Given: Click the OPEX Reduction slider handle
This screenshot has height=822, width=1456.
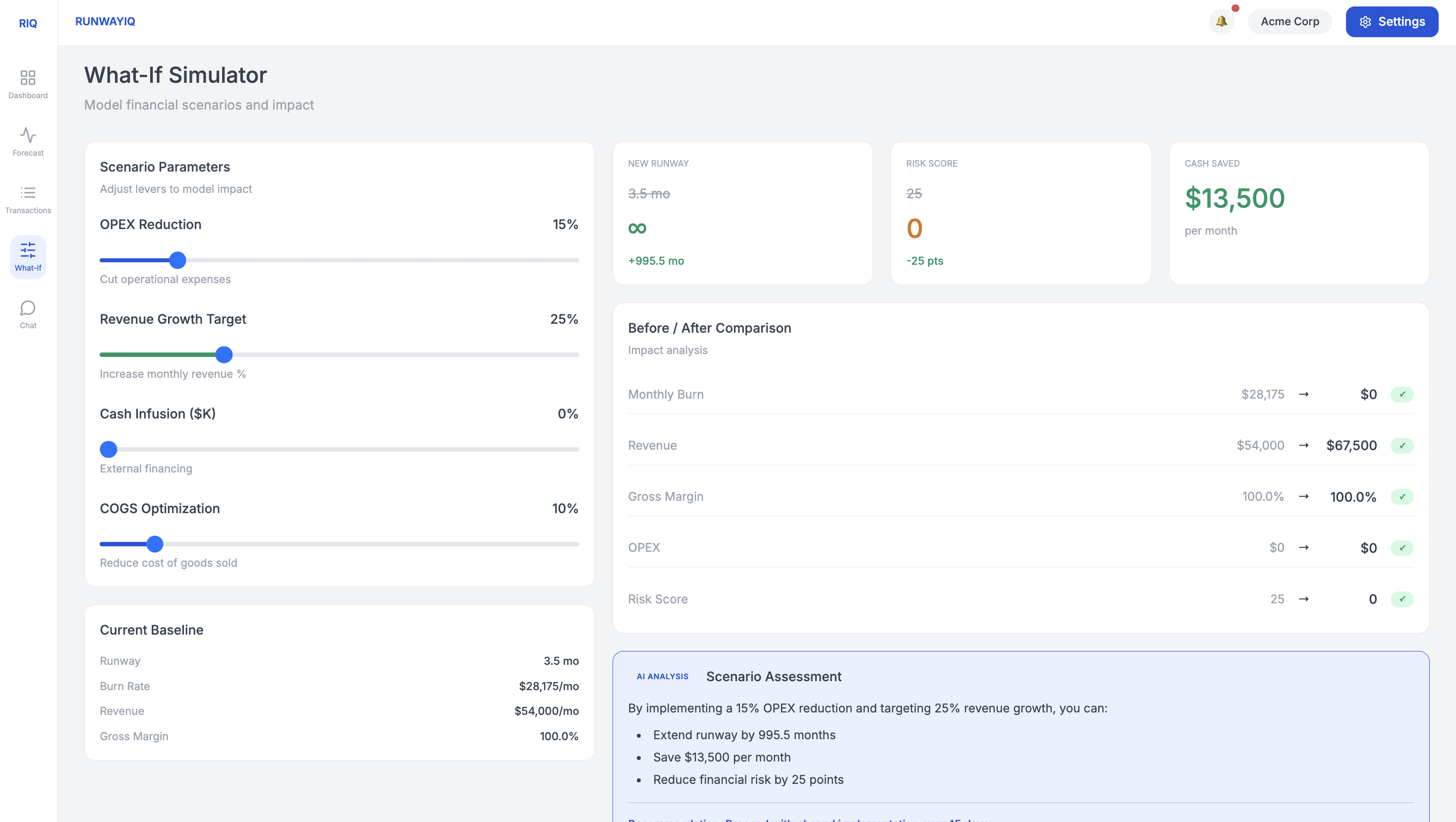Looking at the screenshot, I should (x=177, y=260).
